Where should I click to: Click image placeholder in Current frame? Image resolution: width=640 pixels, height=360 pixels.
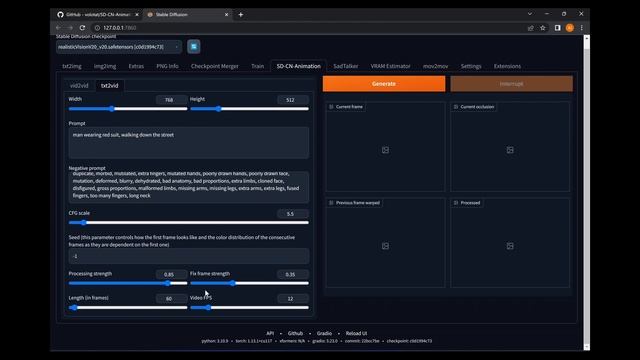click(385, 150)
